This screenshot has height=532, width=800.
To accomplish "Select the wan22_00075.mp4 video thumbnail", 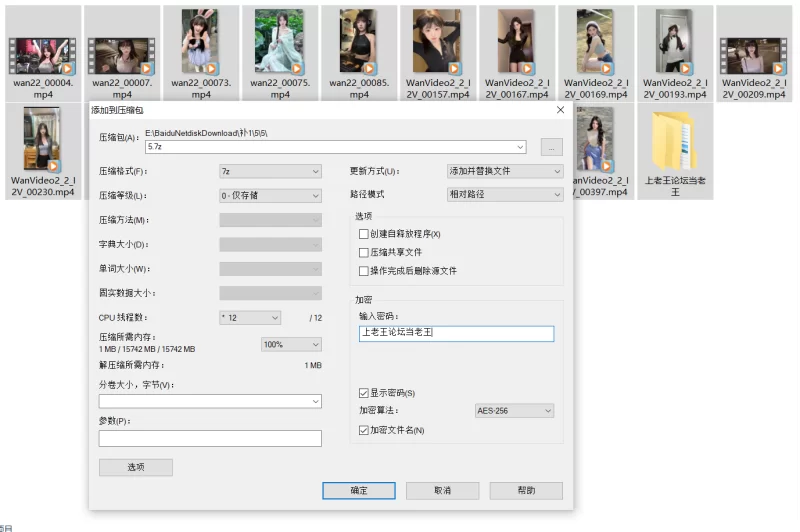I will click(x=280, y=42).
